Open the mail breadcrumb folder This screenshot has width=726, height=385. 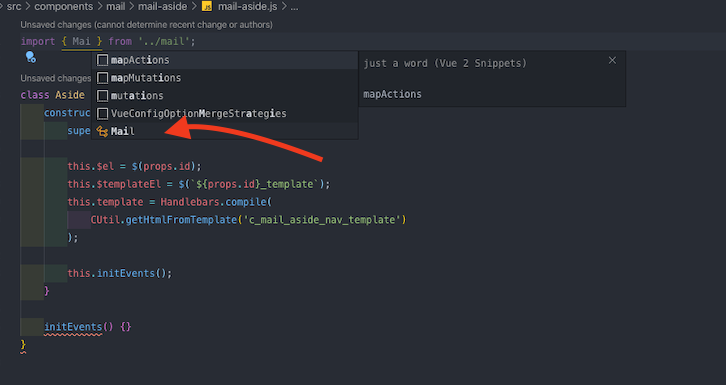[116, 6]
